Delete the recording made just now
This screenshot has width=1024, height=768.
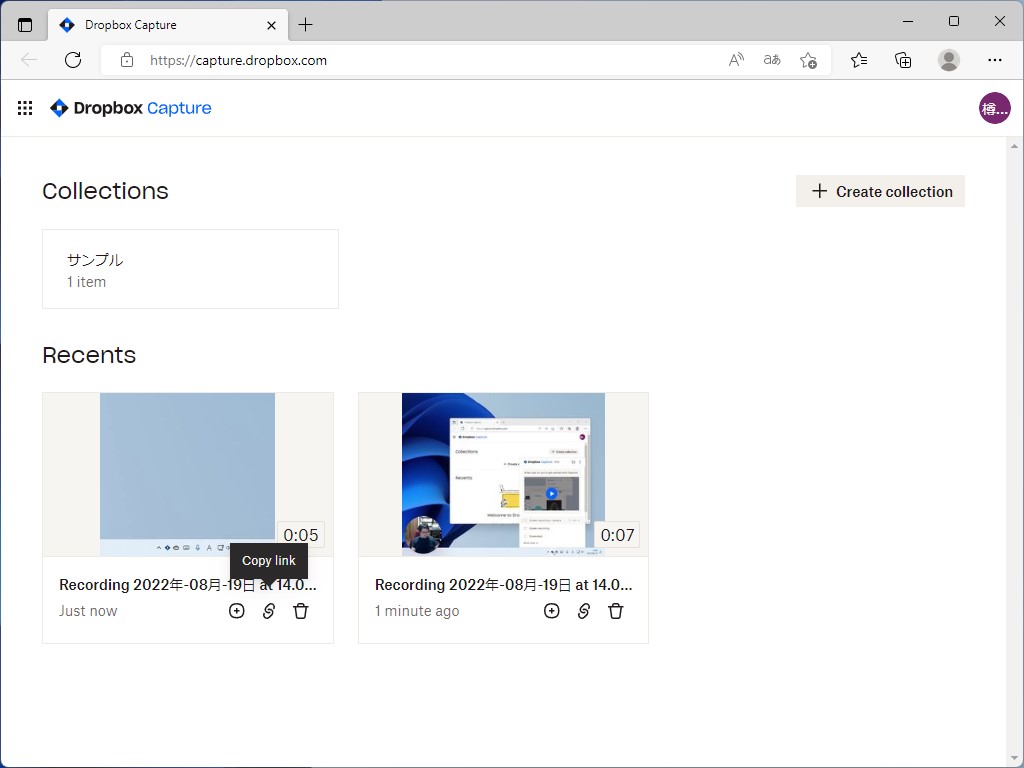coord(300,610)
